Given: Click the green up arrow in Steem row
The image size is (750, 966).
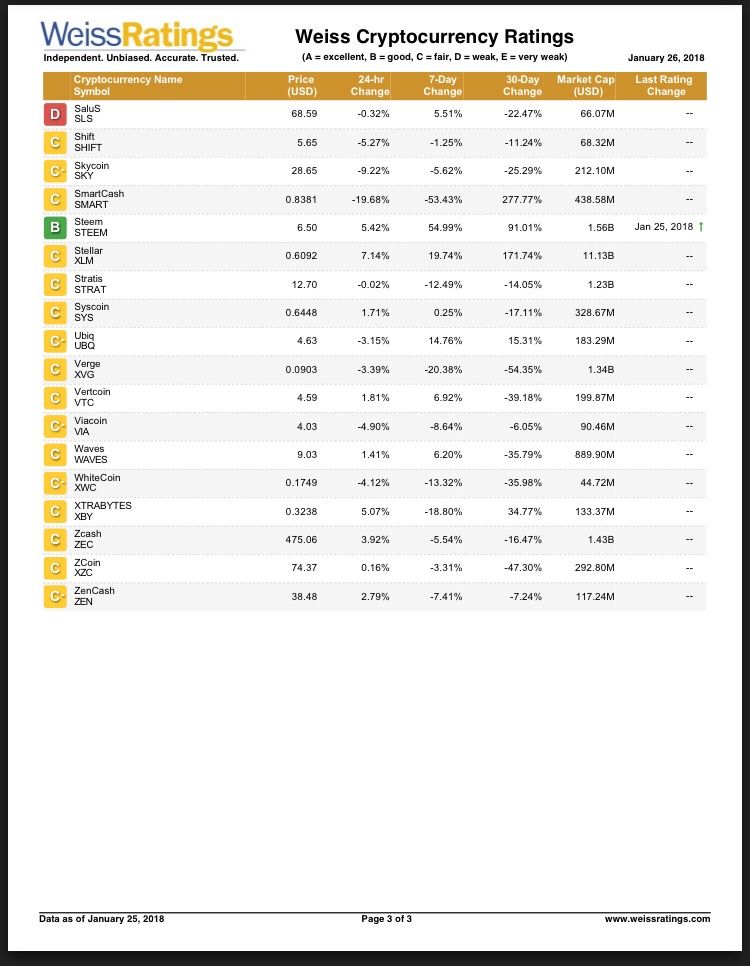Looking at the screenshot, I should [x=701, y=227].
